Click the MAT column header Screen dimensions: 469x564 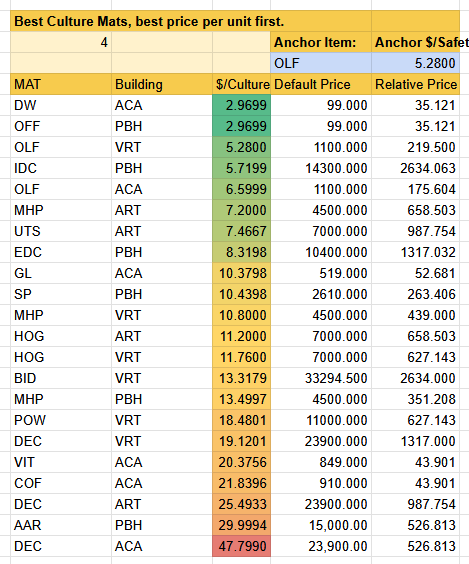point(61,84)
